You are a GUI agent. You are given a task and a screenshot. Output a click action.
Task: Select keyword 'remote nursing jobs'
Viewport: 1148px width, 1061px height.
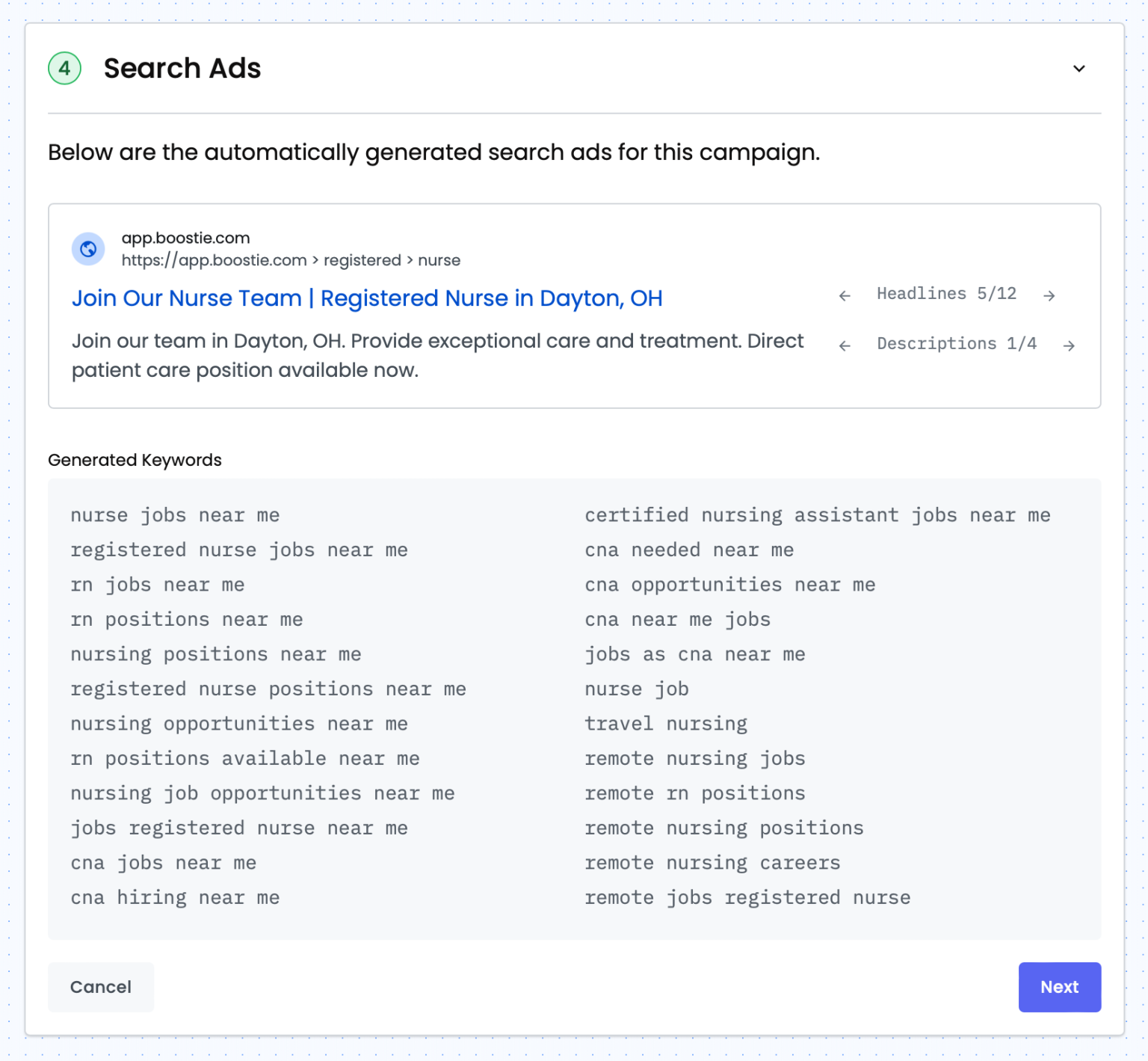tap(695, 759)
